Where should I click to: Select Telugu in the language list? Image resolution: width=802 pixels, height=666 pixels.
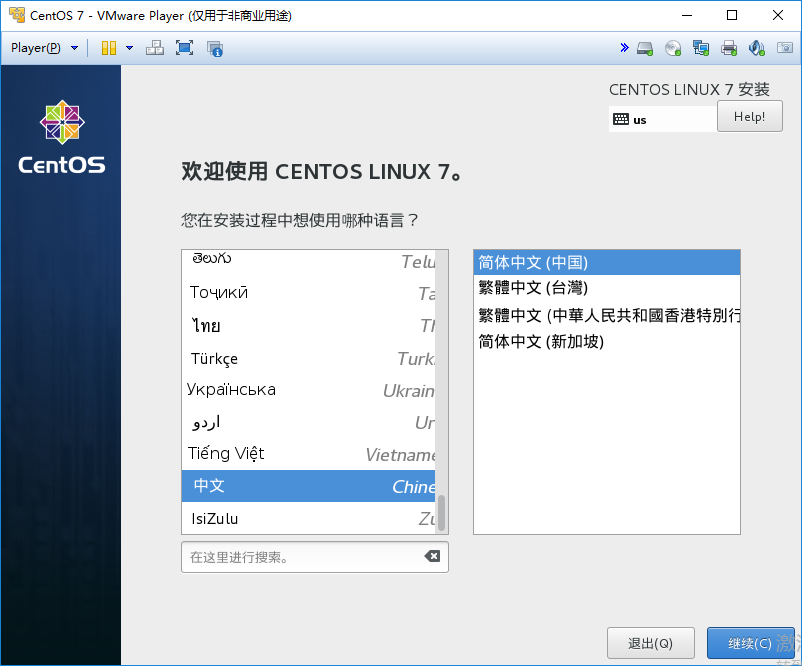click(308, 261)
